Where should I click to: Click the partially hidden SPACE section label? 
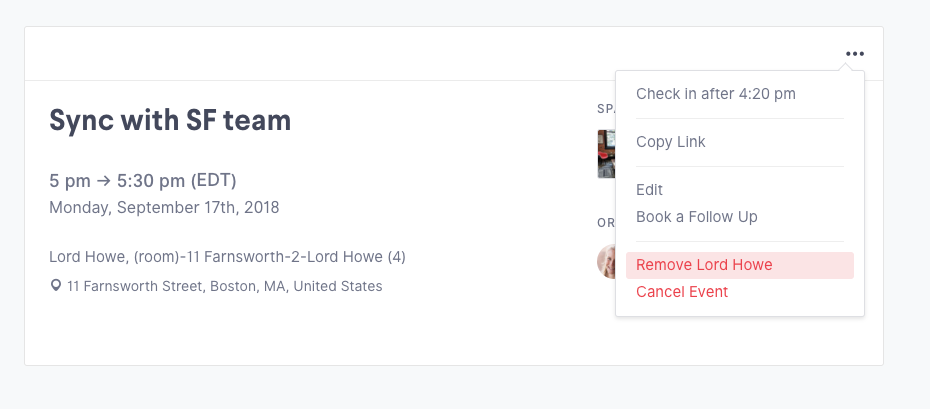(x=605, y=108)
